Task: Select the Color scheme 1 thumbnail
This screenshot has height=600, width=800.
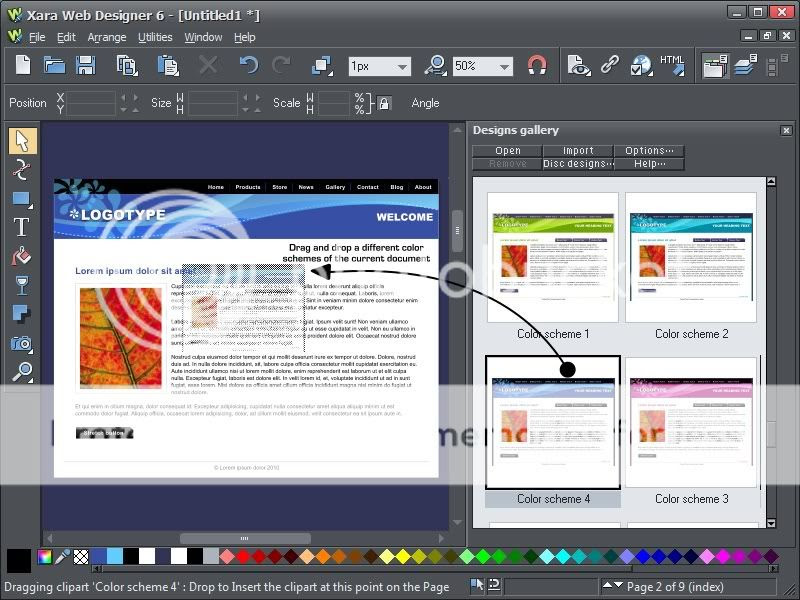Action: pos(553,257)
